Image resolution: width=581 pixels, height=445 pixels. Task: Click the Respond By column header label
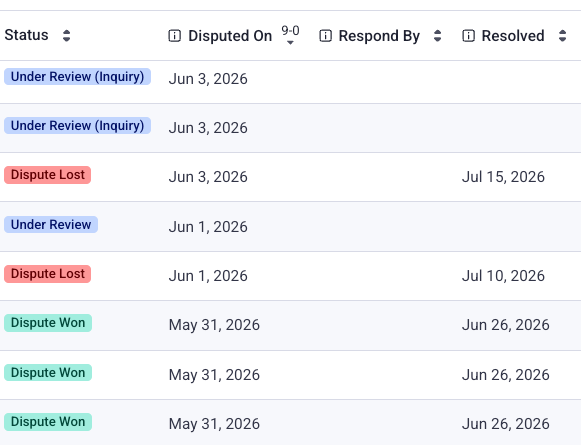coord(379,36)
